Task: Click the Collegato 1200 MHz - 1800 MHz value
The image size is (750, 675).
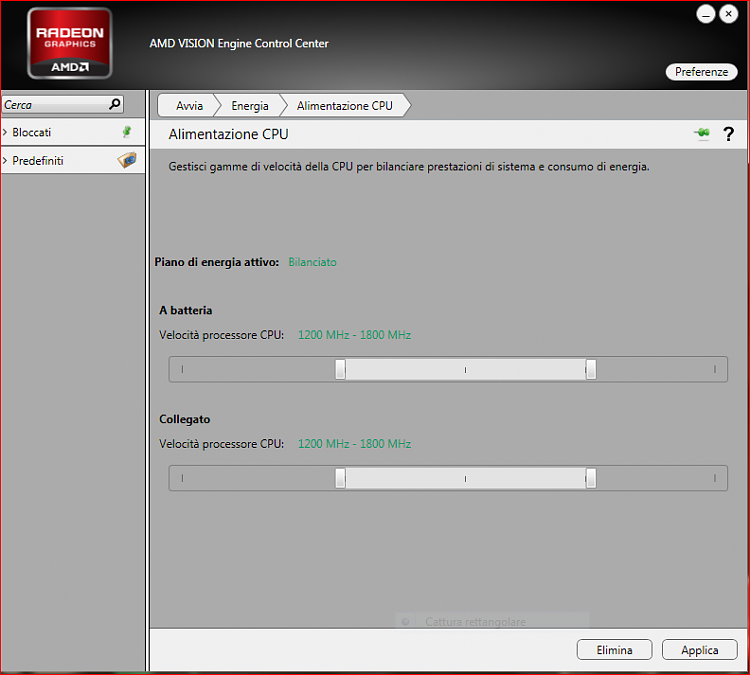Action: pyautogui.click(x=354, y=444)
